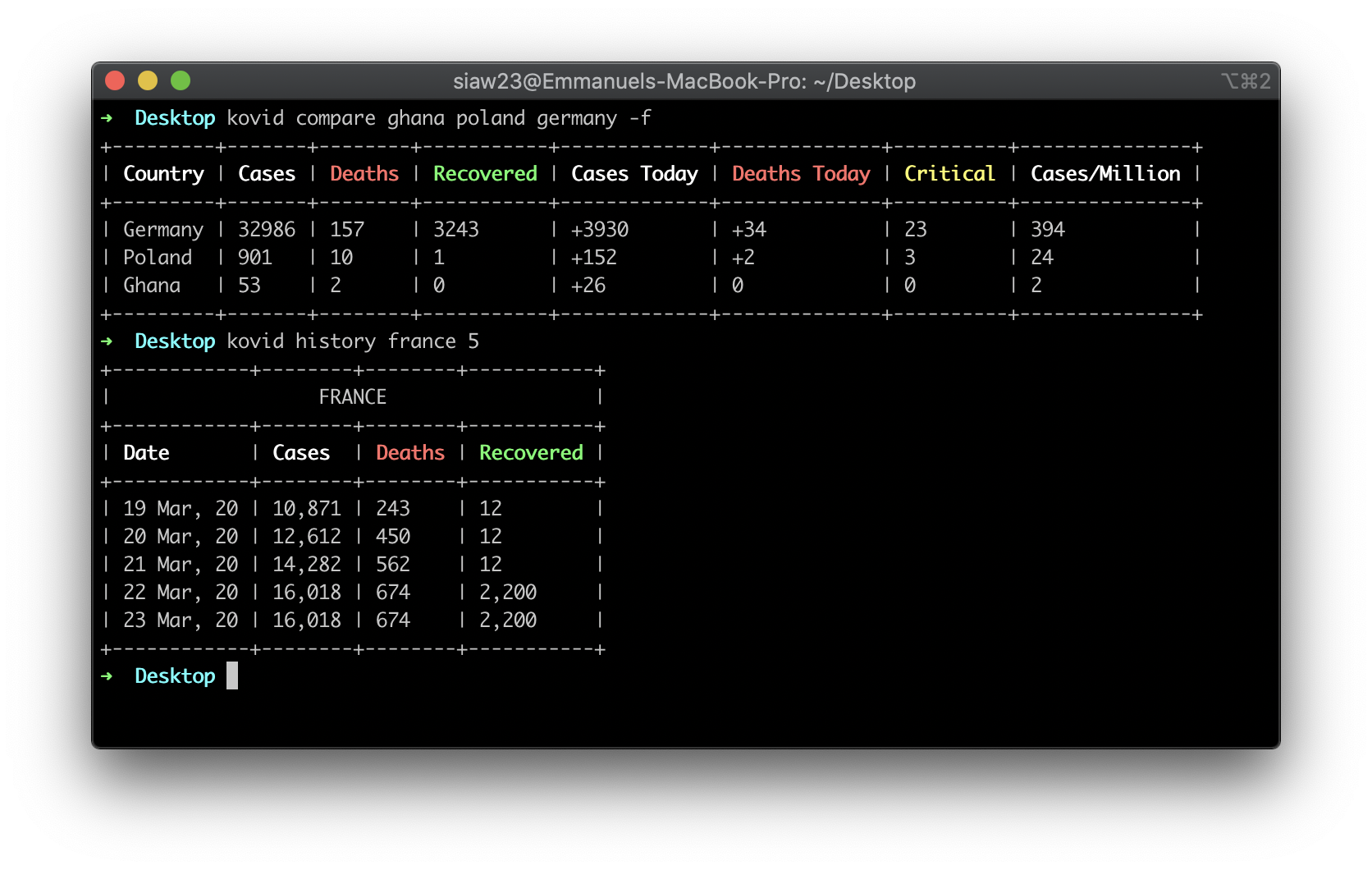Click Germany's deaths today value +34
Image resolution: width=1372 pixels, height=870 pixels.
749,230
